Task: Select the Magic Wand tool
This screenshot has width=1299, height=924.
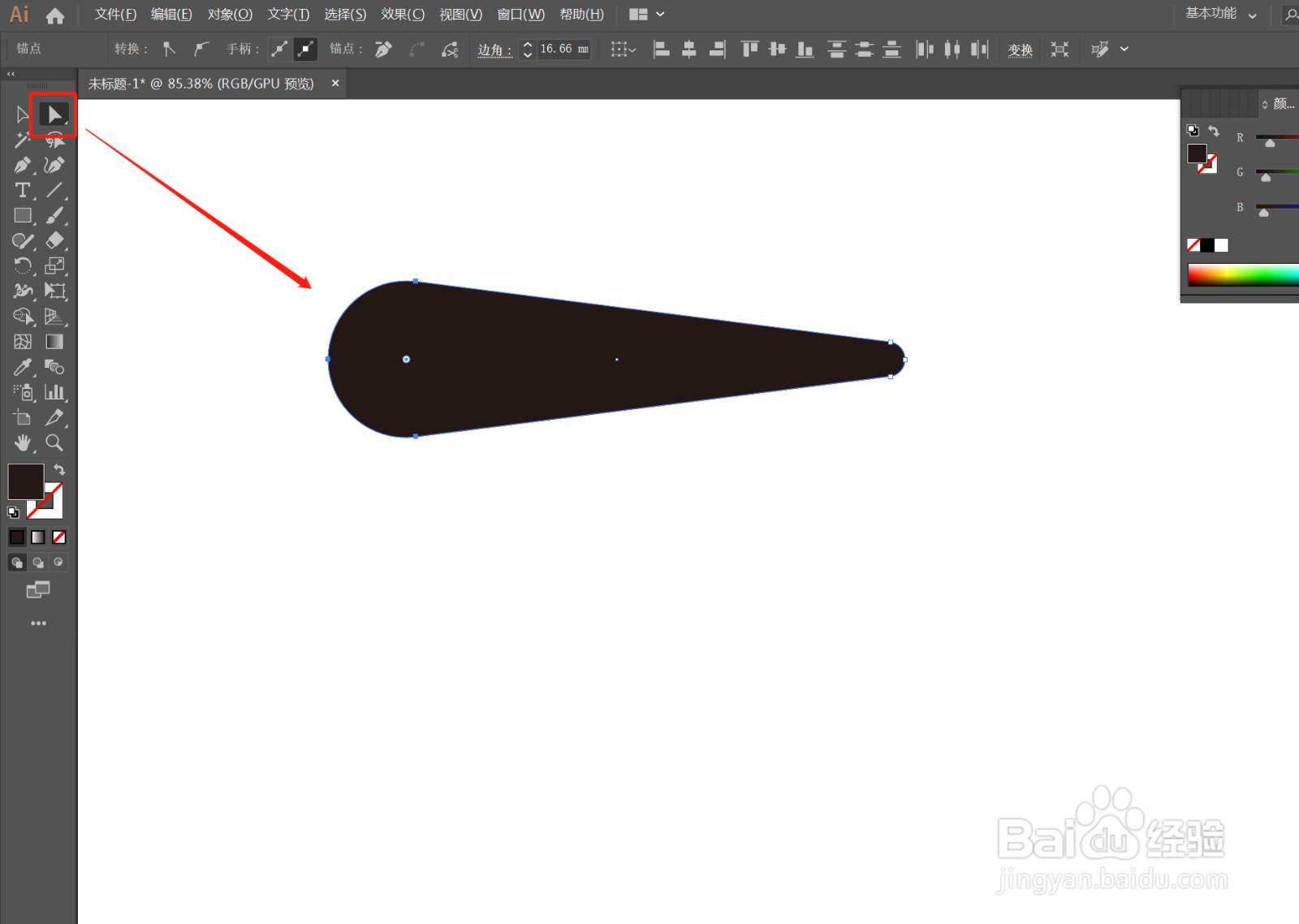Action: pyautogui.click(x=22, y=140)
